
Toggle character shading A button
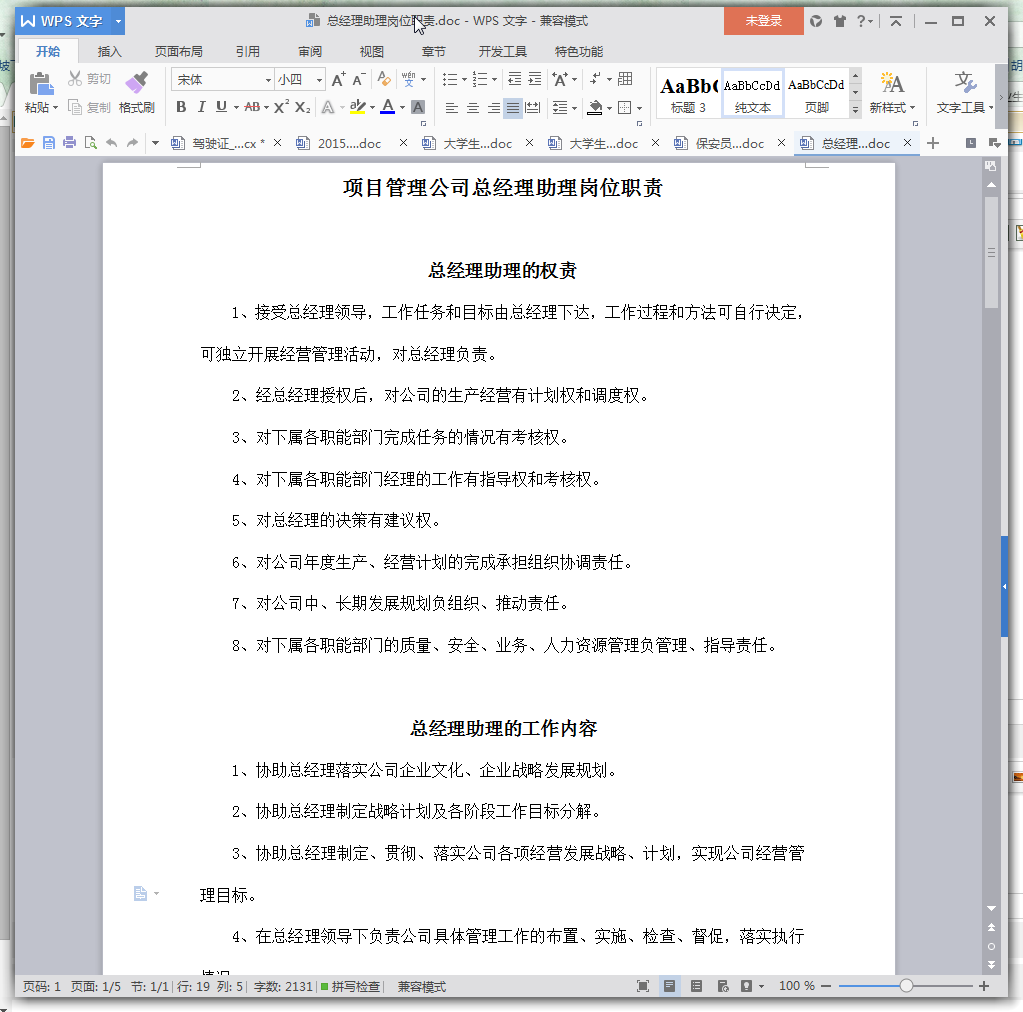tap(418, 107)
